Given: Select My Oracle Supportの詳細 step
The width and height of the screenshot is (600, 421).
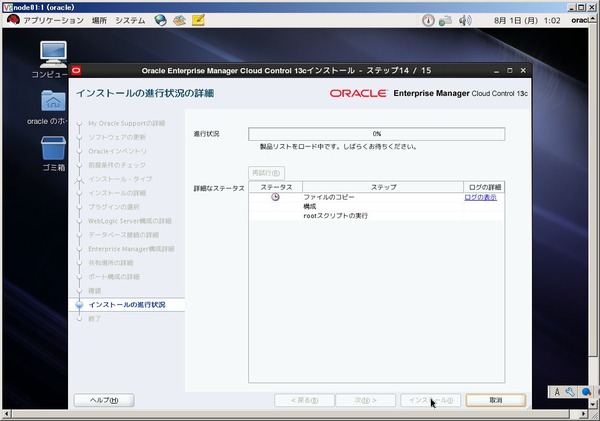Looking at the screenshot, I should pos(127,123).
